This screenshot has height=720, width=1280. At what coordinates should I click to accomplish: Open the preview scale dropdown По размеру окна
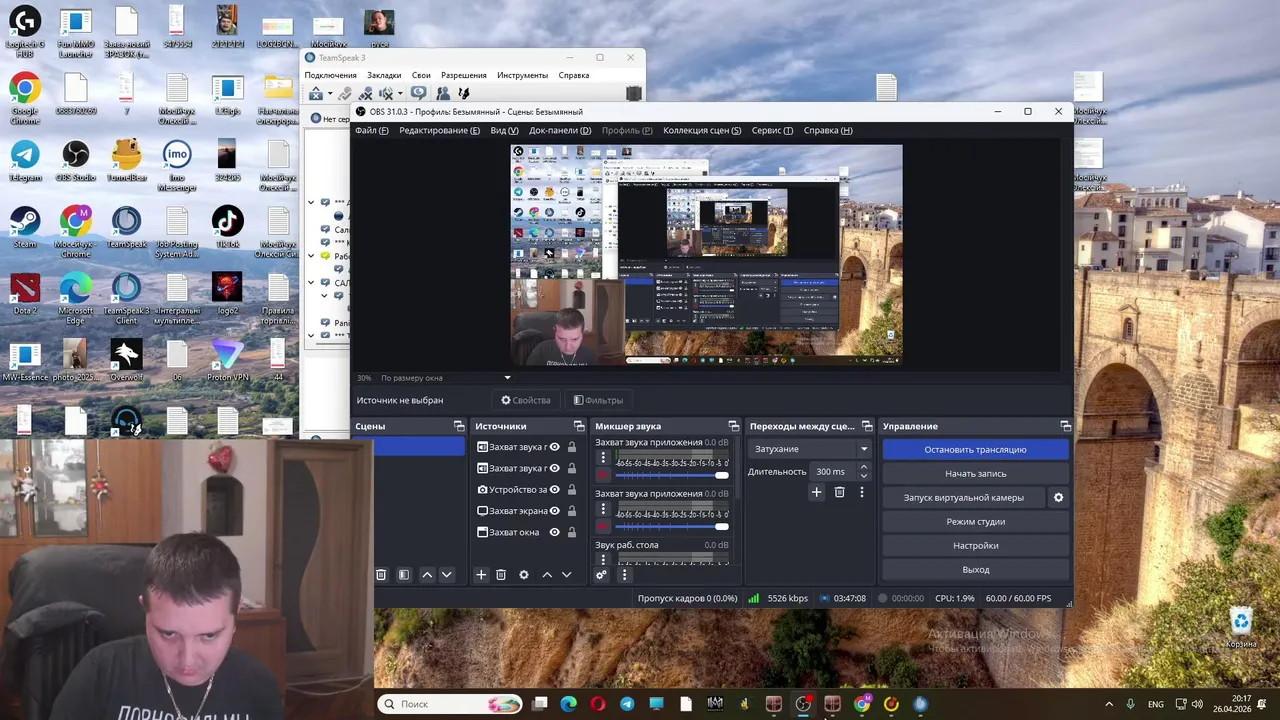[446, 378]
